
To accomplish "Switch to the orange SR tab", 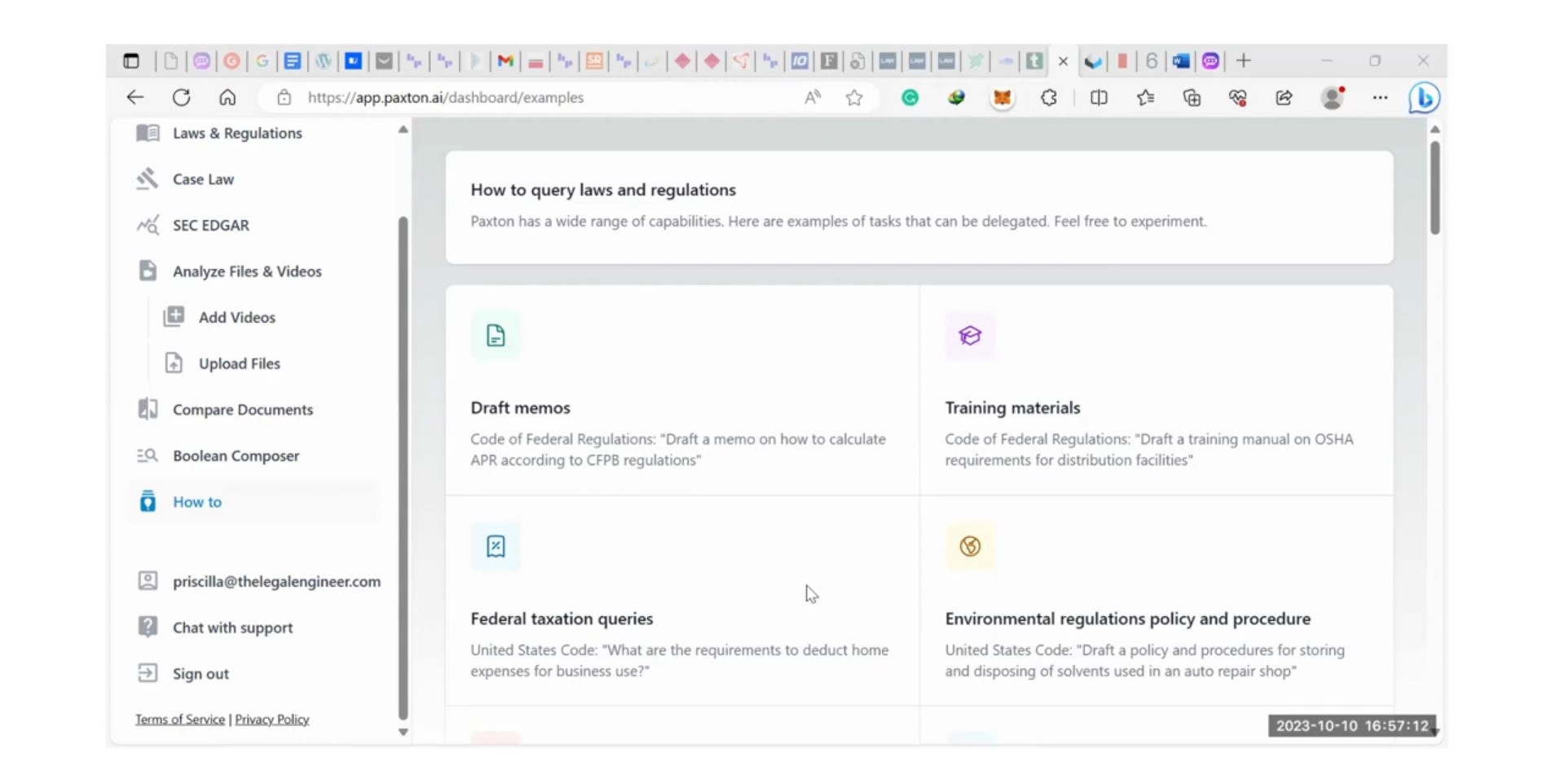I will tap(595, 61).
